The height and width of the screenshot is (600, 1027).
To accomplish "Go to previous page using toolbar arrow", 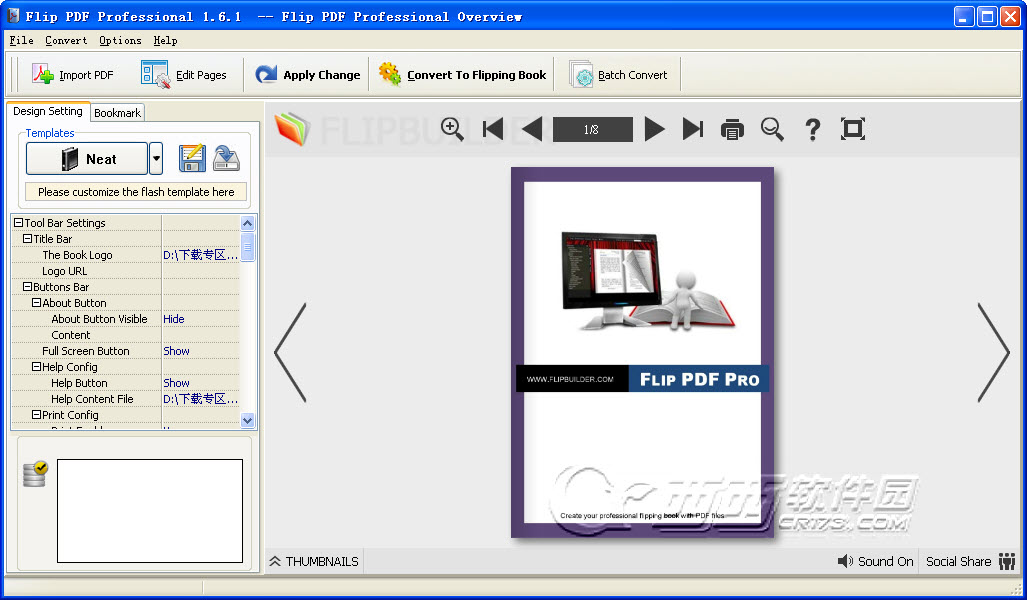I will [x=532, y=129].
